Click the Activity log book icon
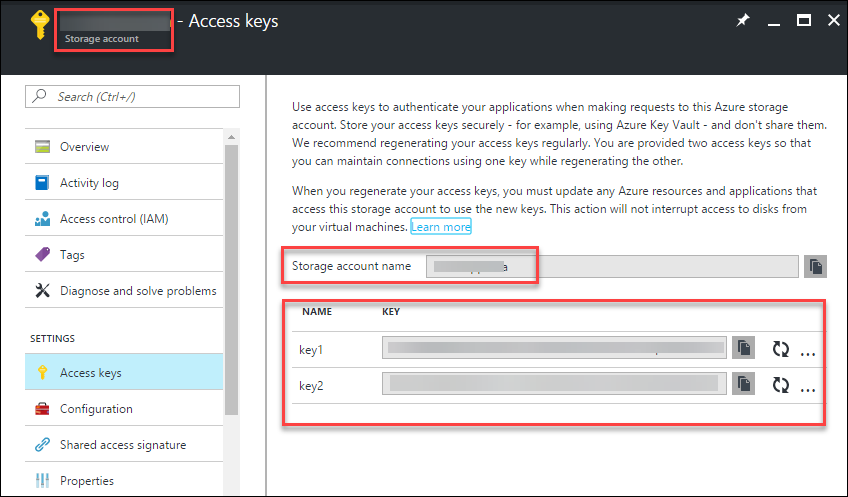 (x=42, y=183)
